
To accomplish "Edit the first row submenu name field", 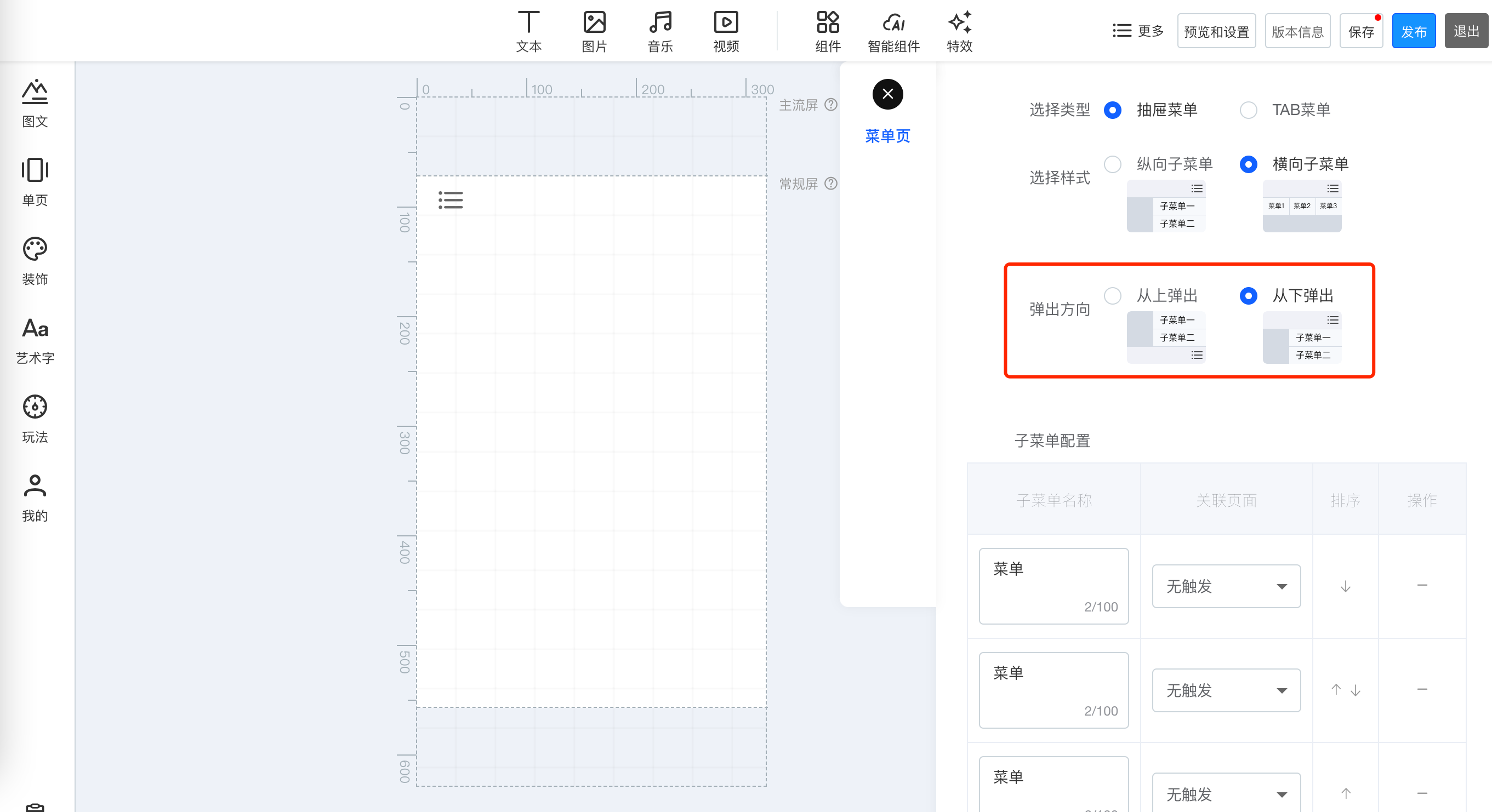I will 1053,586.
